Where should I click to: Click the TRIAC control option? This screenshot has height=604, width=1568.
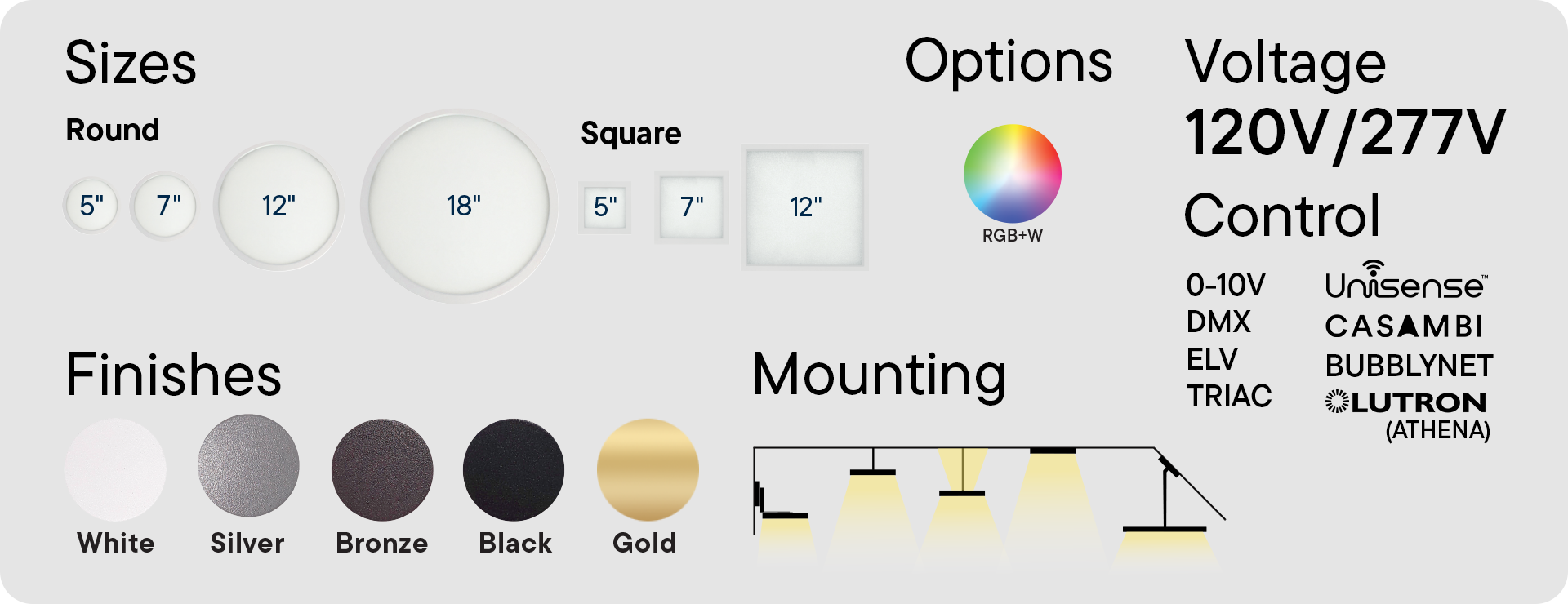coord(1229,396)
